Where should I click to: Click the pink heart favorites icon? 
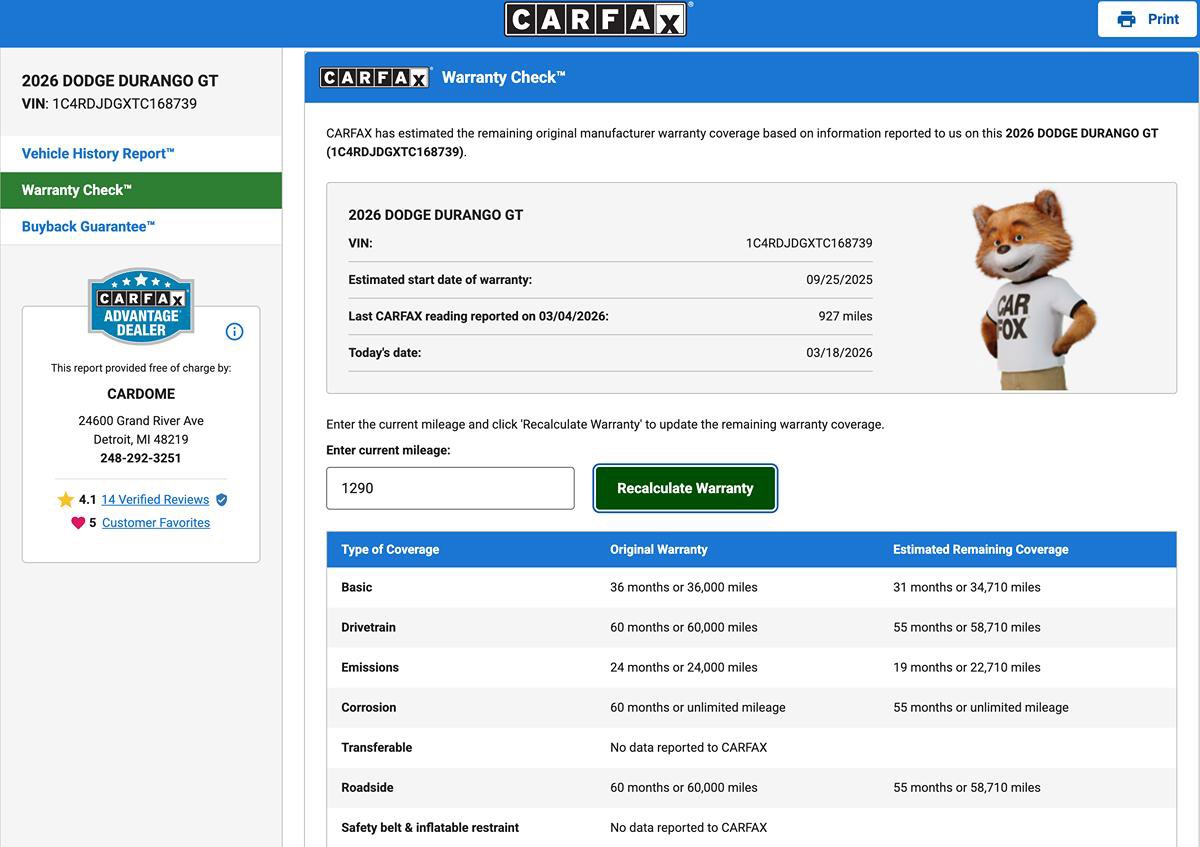[78, 523]
